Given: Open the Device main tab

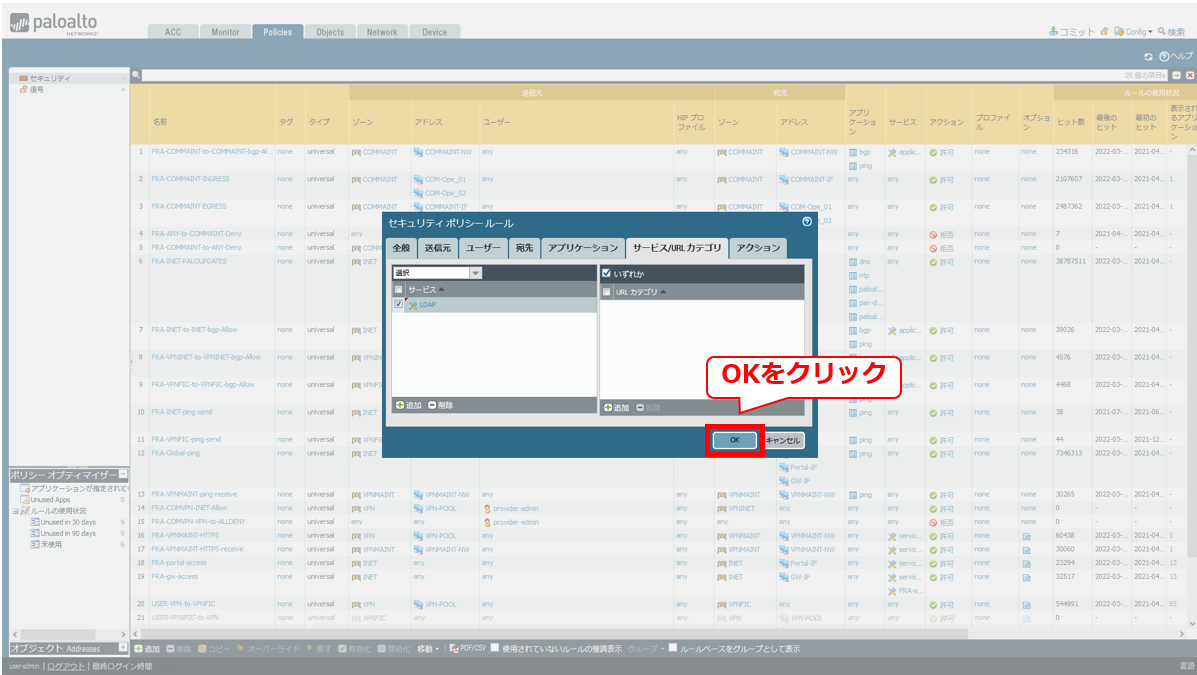Looking at the screenshot, I should [x=434, y=32].
